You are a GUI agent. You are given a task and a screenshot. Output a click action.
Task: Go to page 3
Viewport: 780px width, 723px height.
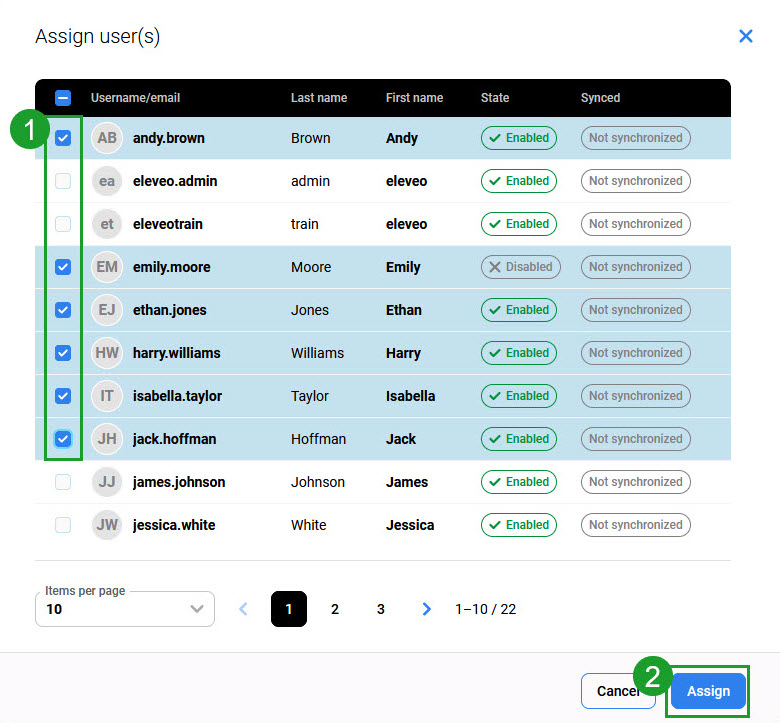coord(381,609)
